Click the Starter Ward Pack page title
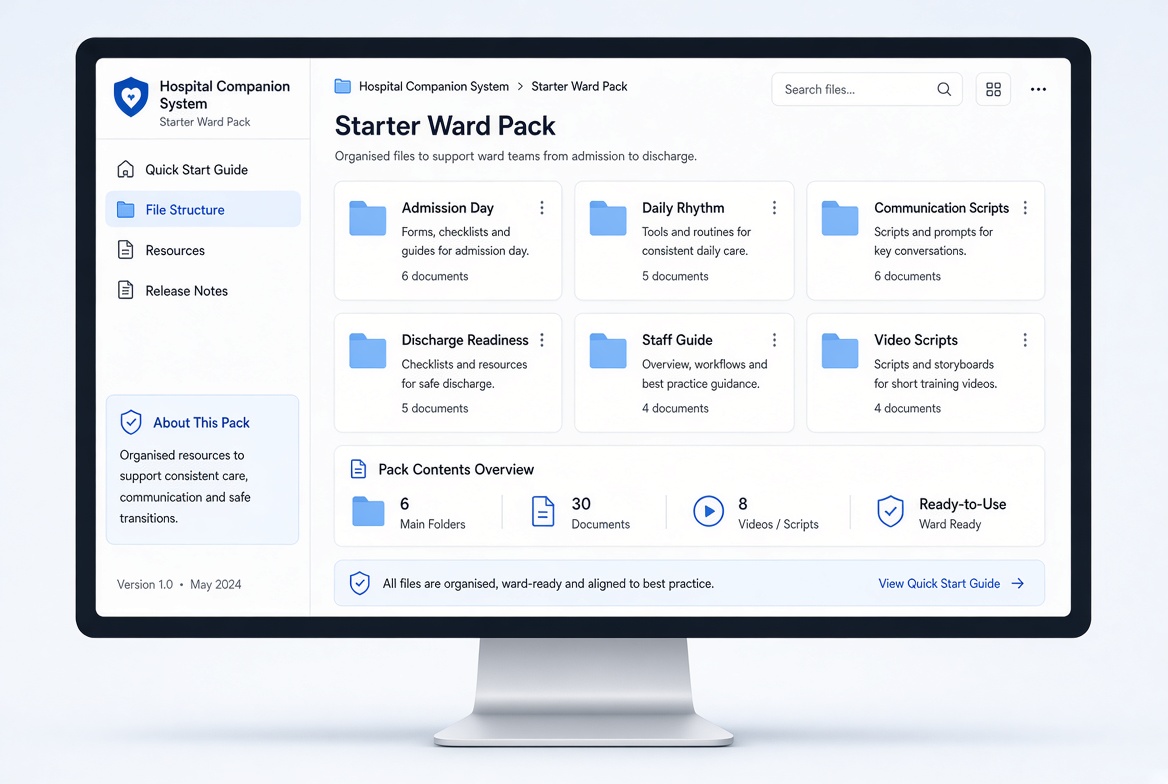1168x784 pixels. [x=445, y=126]
